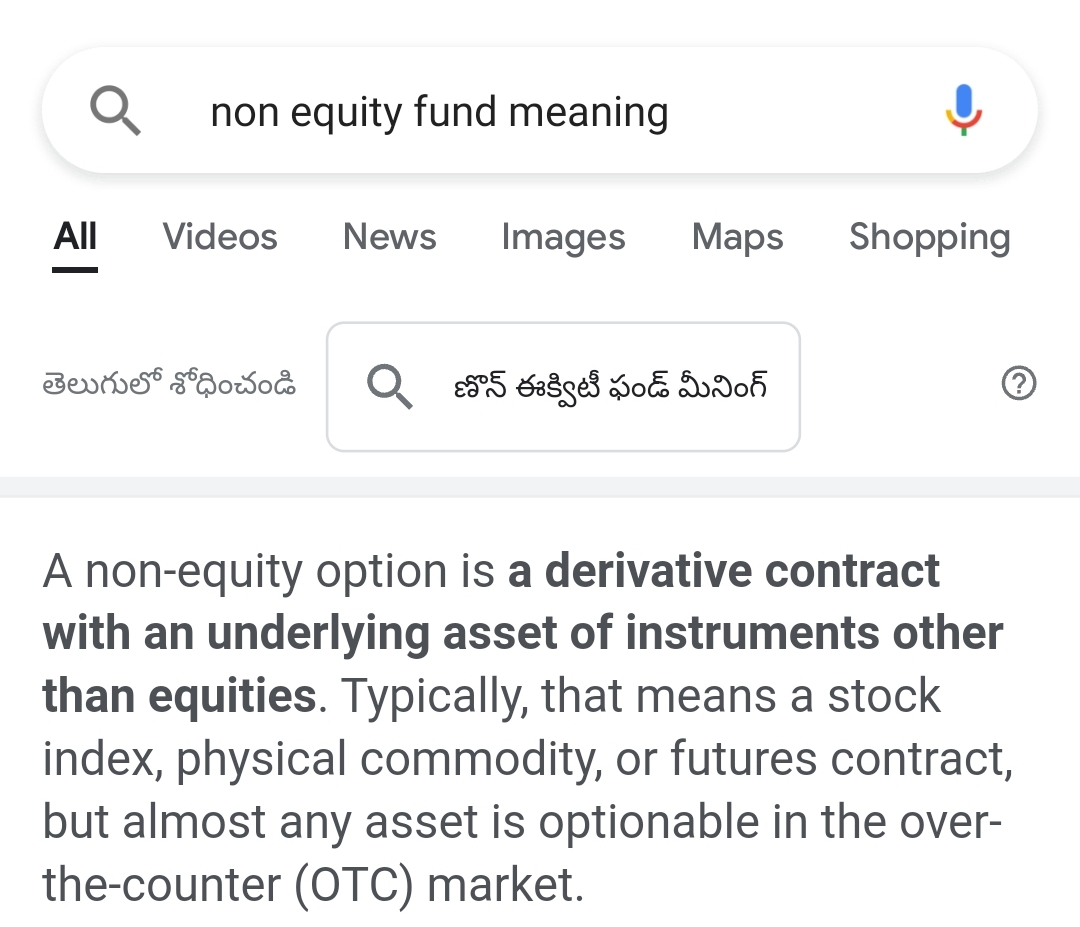Switch to the Videos tab
Viewport: 1080px width, 927px height.
coord(220,238)
